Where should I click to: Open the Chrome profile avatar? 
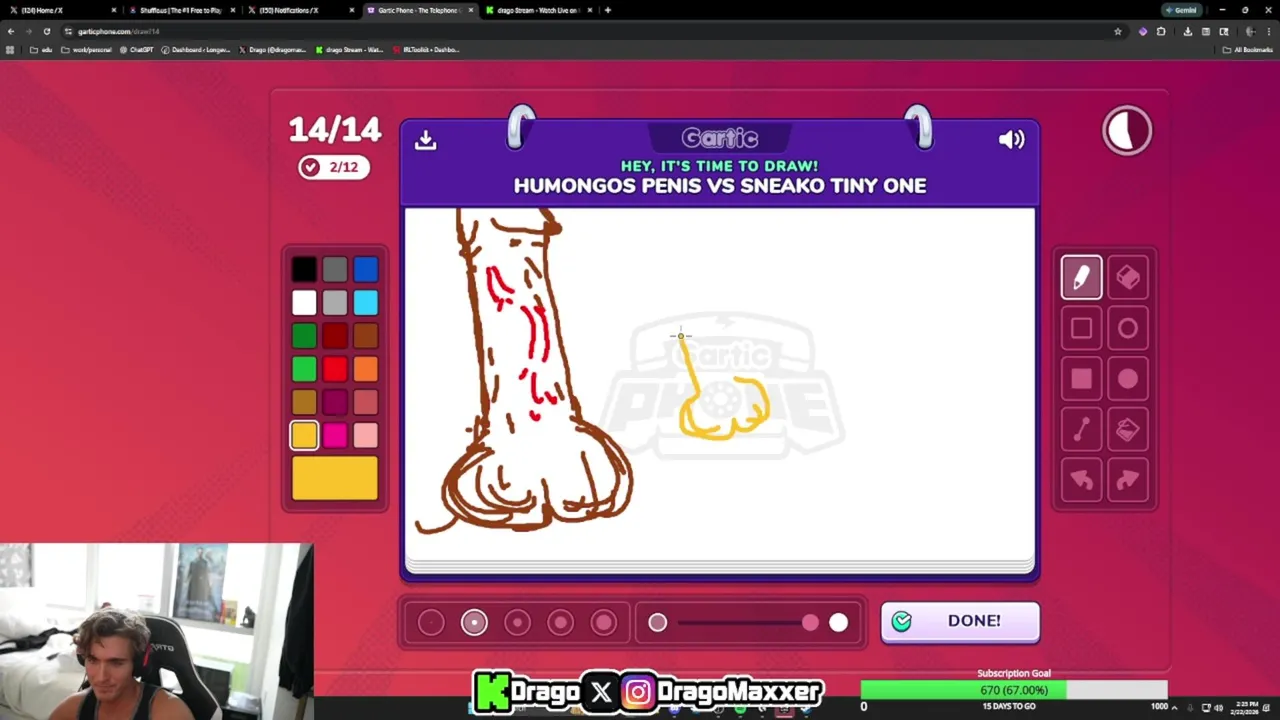[1250, 31]
